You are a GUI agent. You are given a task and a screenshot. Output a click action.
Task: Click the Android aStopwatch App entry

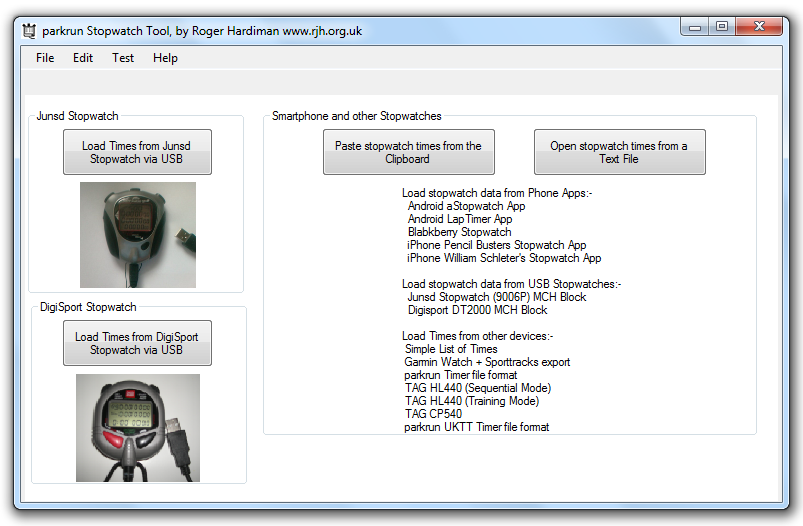466,206
